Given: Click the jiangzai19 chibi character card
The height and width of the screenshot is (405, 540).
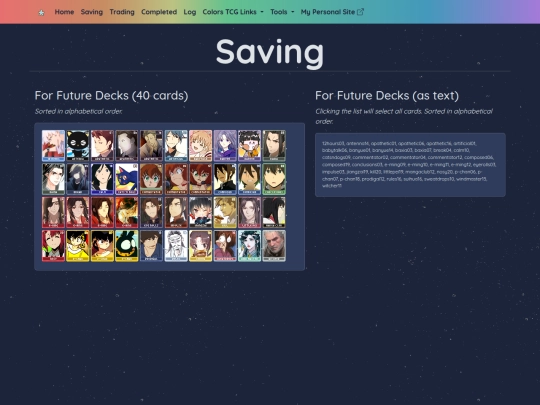Looking at the screenshot, I should (x=200, y=212).
